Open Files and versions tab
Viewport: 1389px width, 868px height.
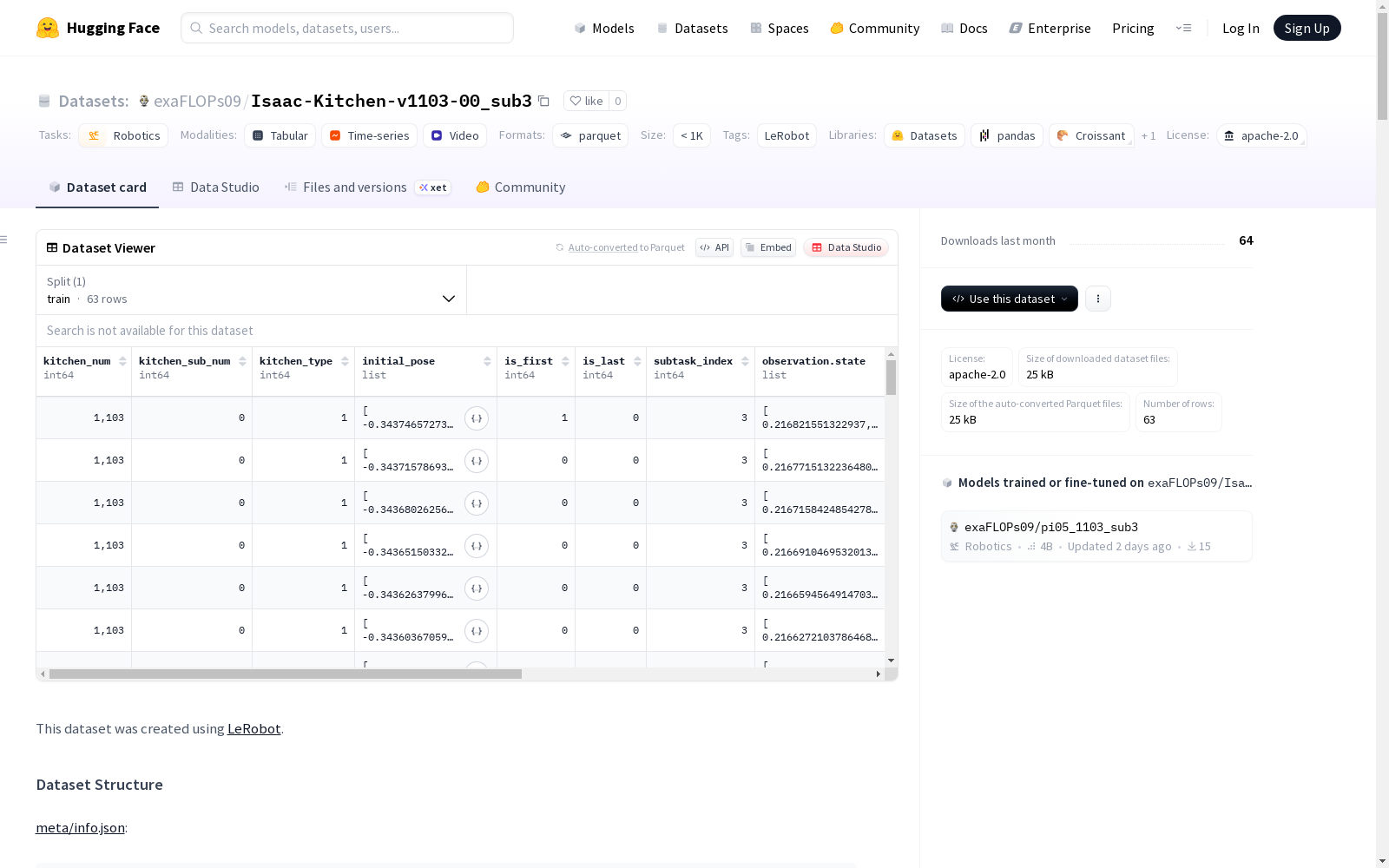point(367,187)
